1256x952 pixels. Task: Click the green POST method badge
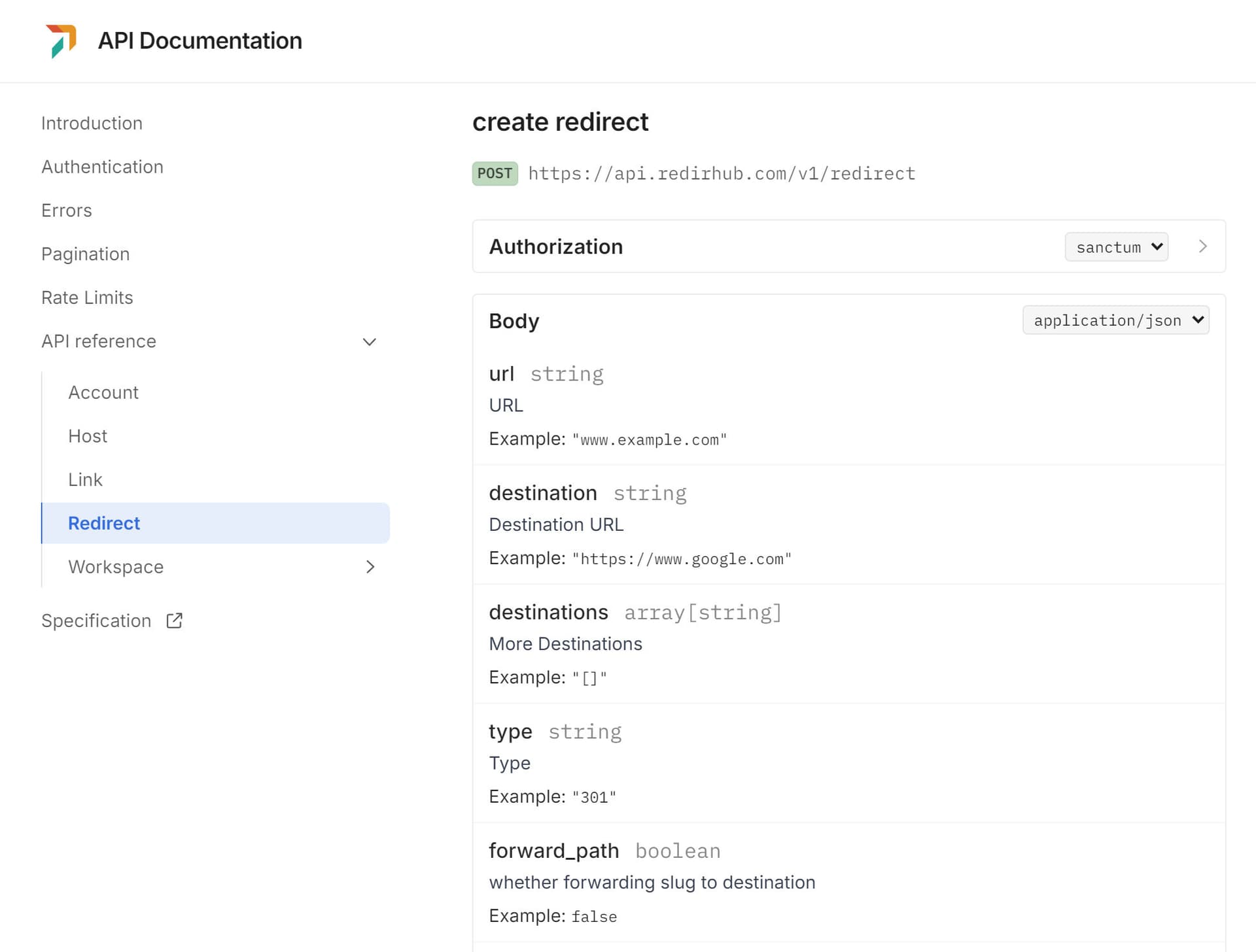[x=495, y=173]
